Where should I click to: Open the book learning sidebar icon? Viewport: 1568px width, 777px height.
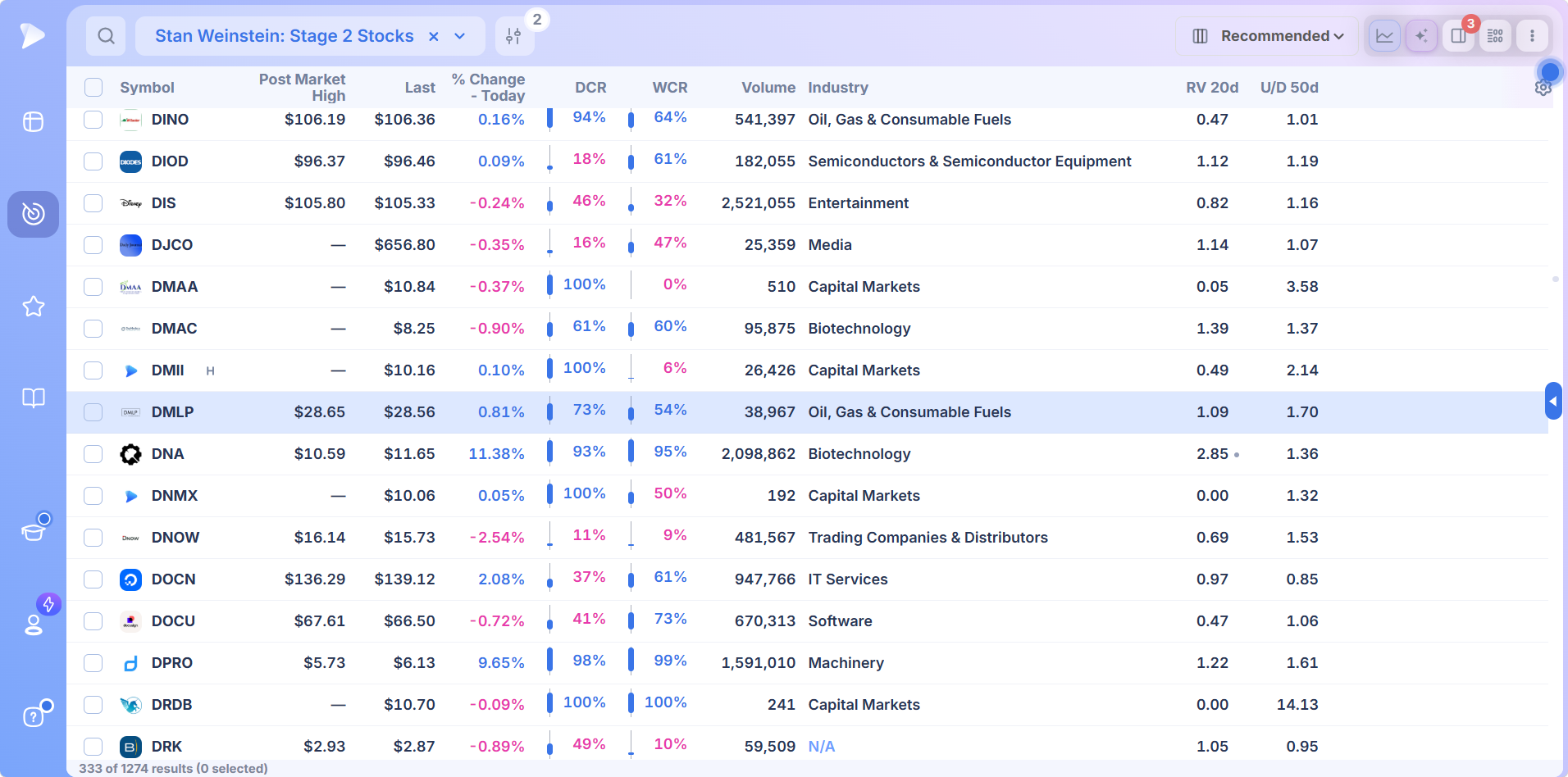click(33, 398)
